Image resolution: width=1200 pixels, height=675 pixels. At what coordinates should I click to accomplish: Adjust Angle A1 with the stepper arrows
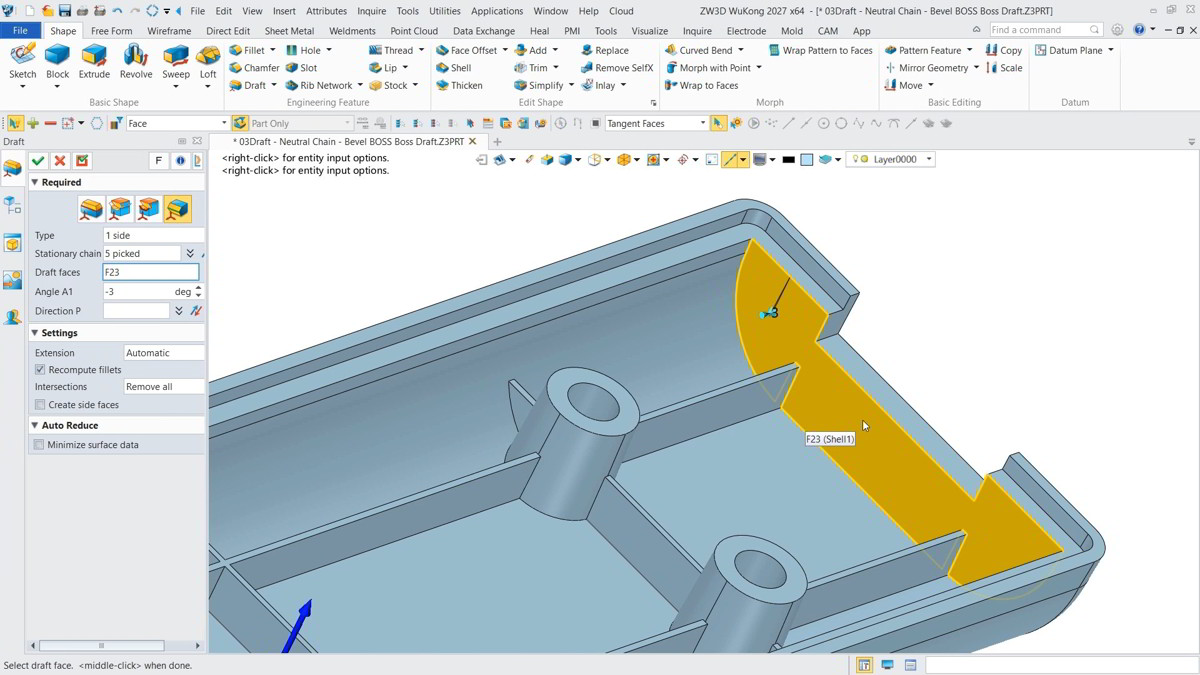(198, 292)
